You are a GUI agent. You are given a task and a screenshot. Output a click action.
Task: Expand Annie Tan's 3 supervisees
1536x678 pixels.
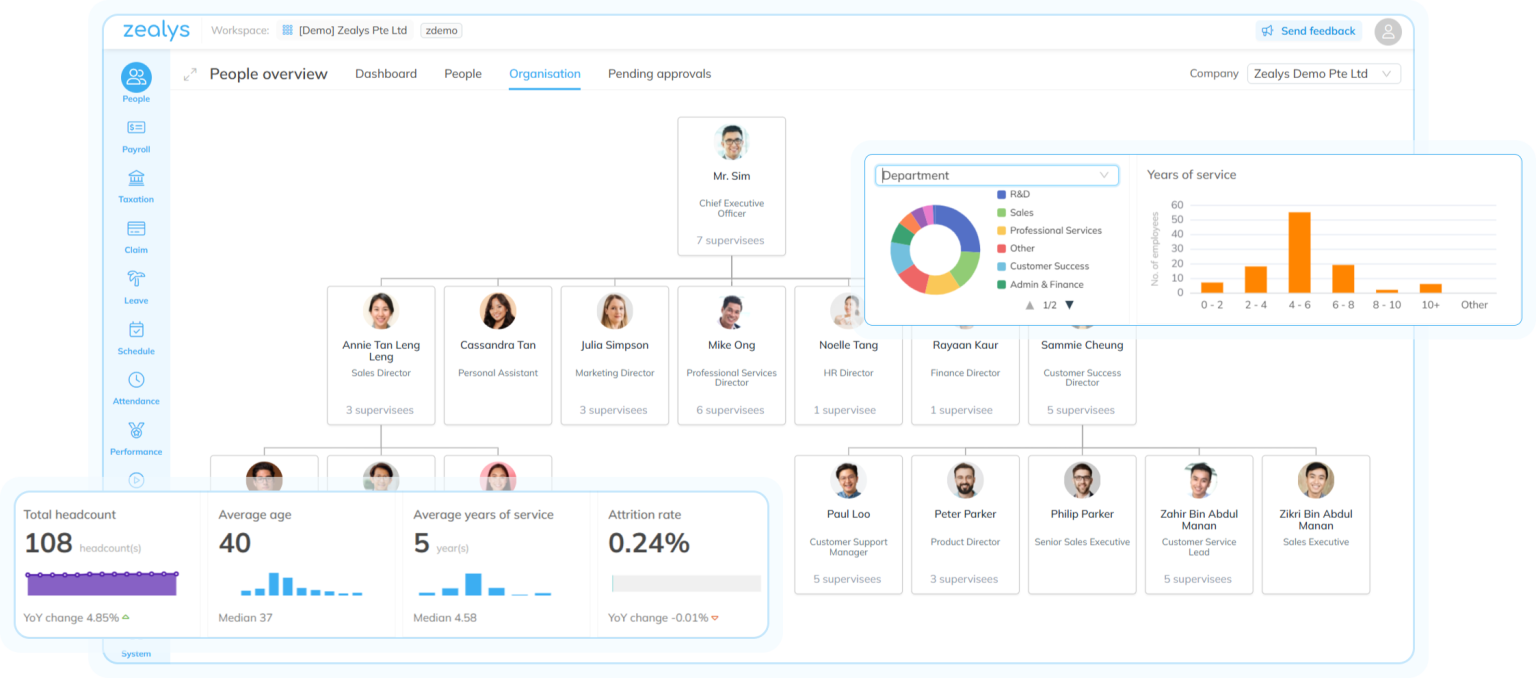click(x=380, y=410)
